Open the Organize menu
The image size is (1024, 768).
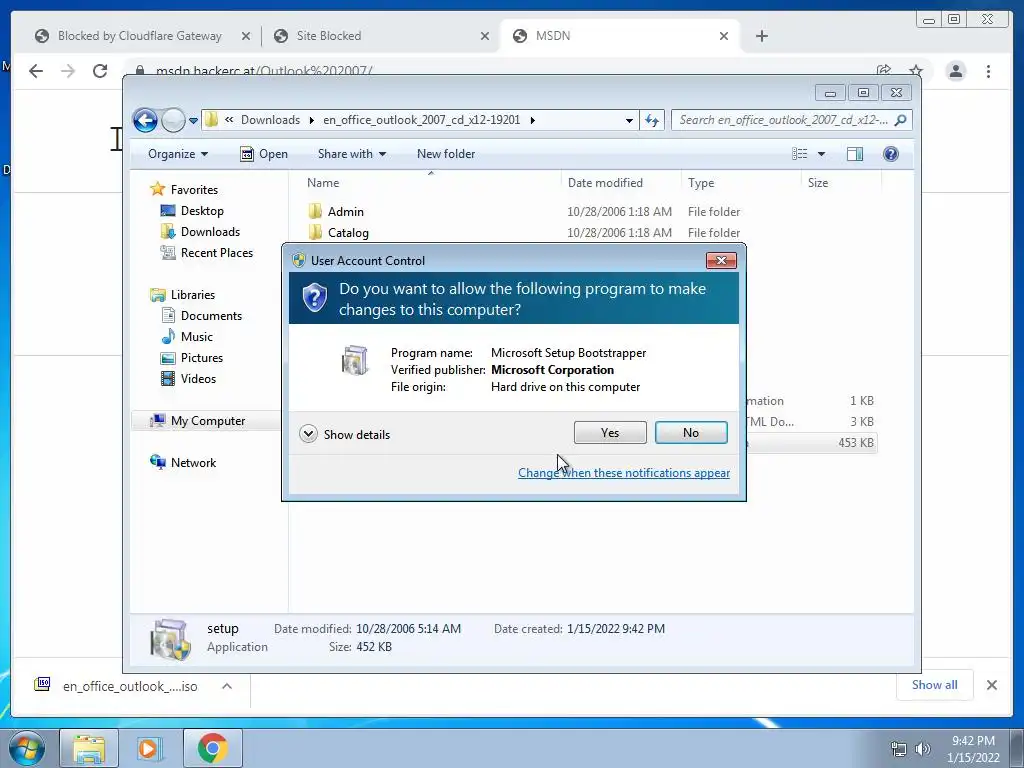click(x=178, y=154)
